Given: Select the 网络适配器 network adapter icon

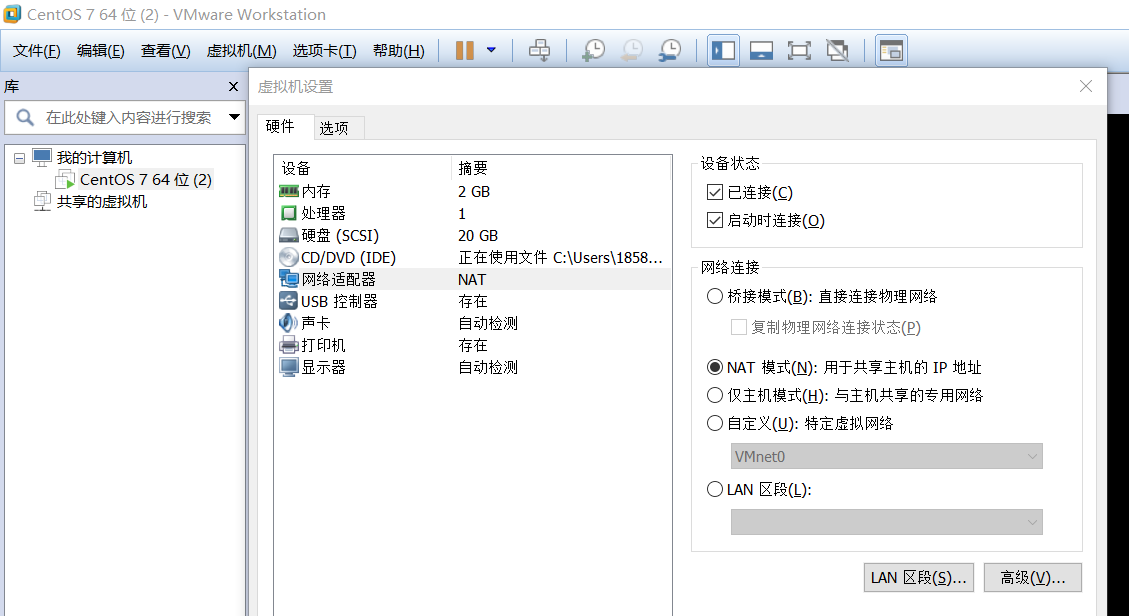Looking at the screenshot, I should click(x=289, y=279).
